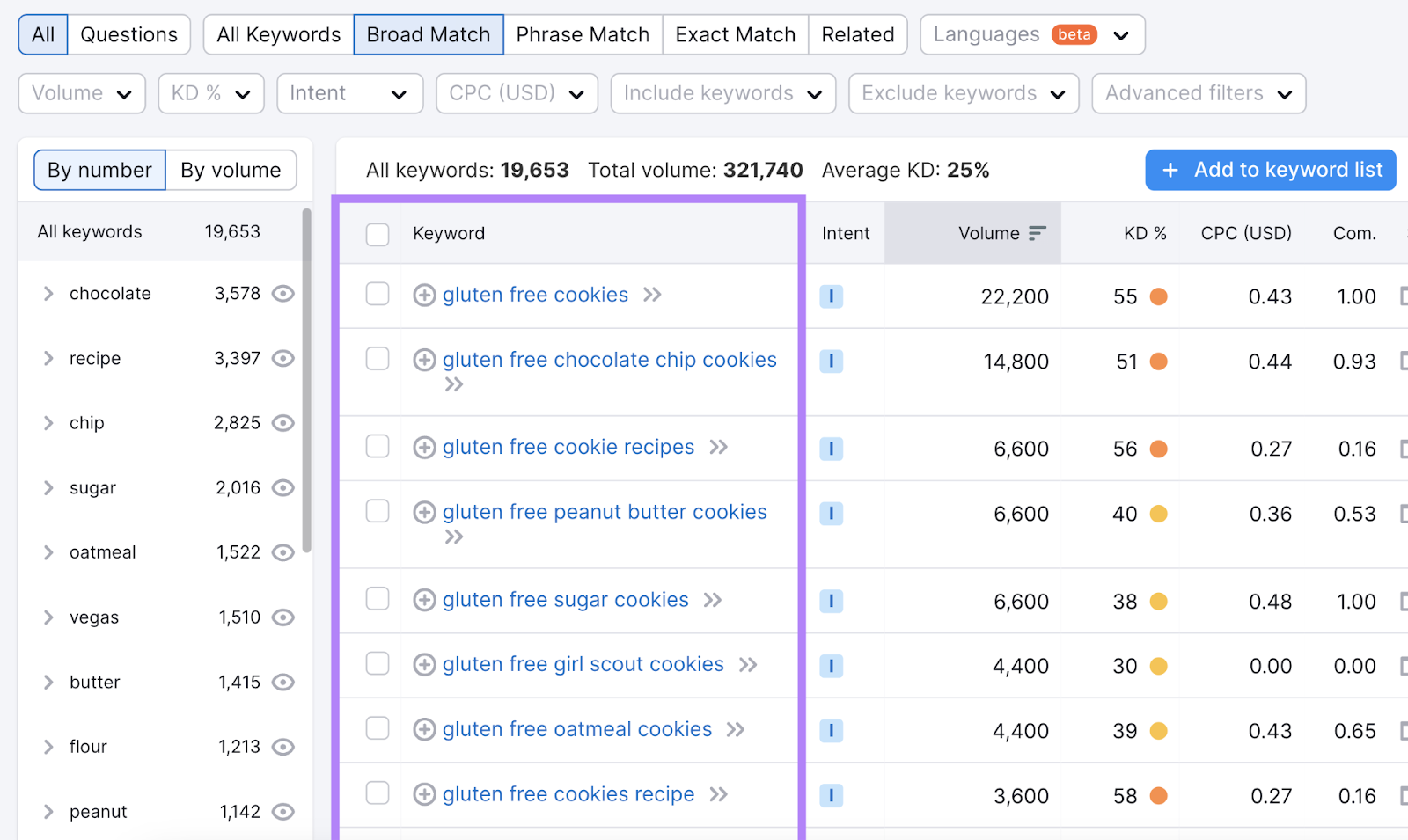The height and width of the screenshot is (840, 1408).
Task: Open the Languages dropdown
Action: 1030,34
